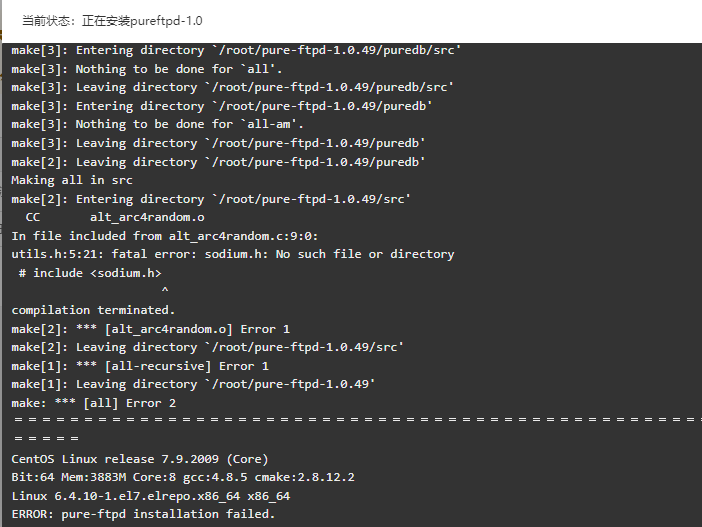The image size is (702, 527).
Task: Click the "Nothing to be done for all-am" line
Action: coord(157,124)
